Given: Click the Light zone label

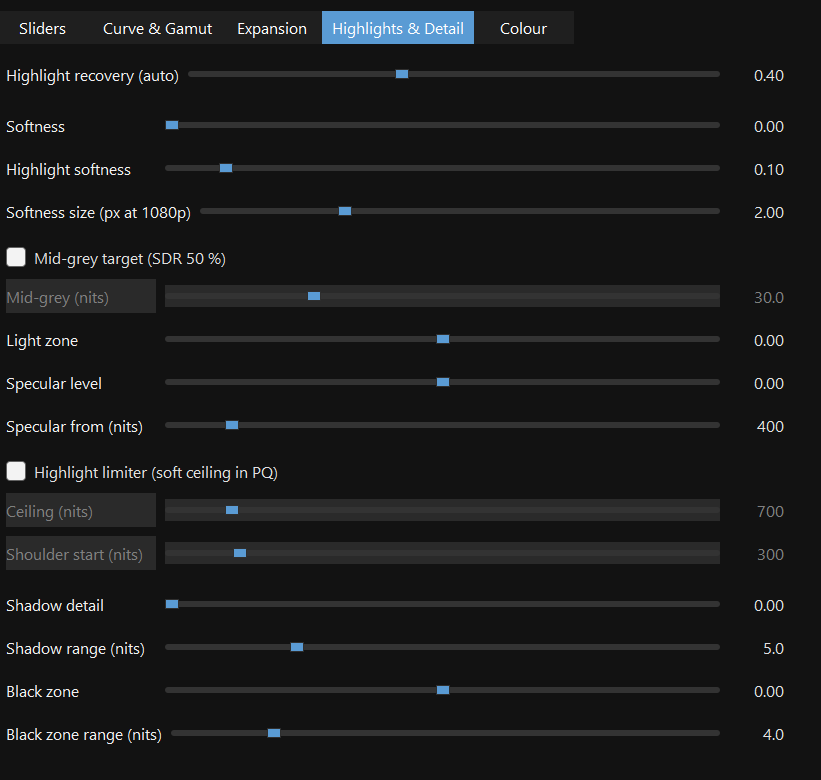Looking at the screenshot, I should [x=42, y=341].
